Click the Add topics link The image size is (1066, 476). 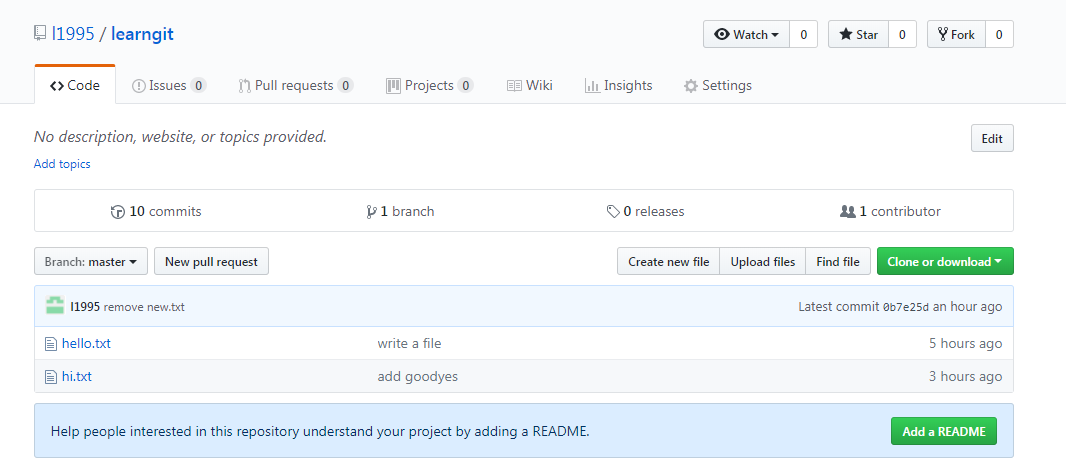click(x=62, y=164)
